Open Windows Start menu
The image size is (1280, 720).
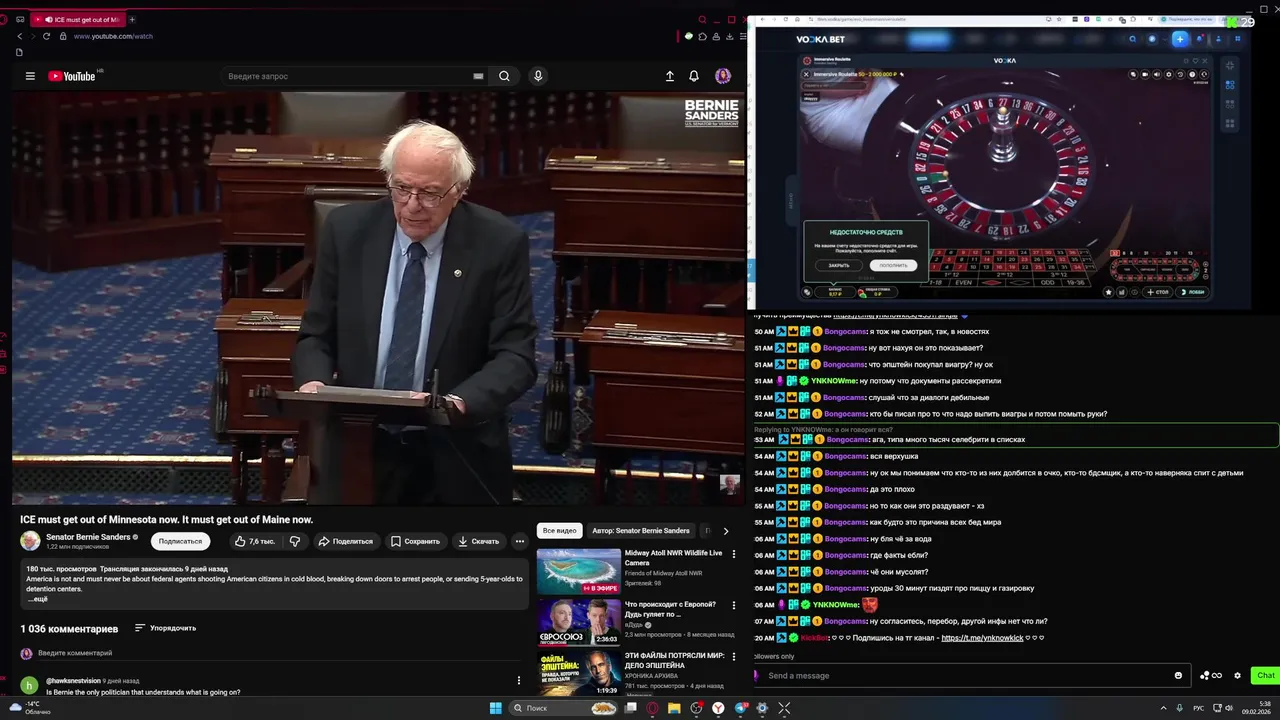click(x=495, y=708)
